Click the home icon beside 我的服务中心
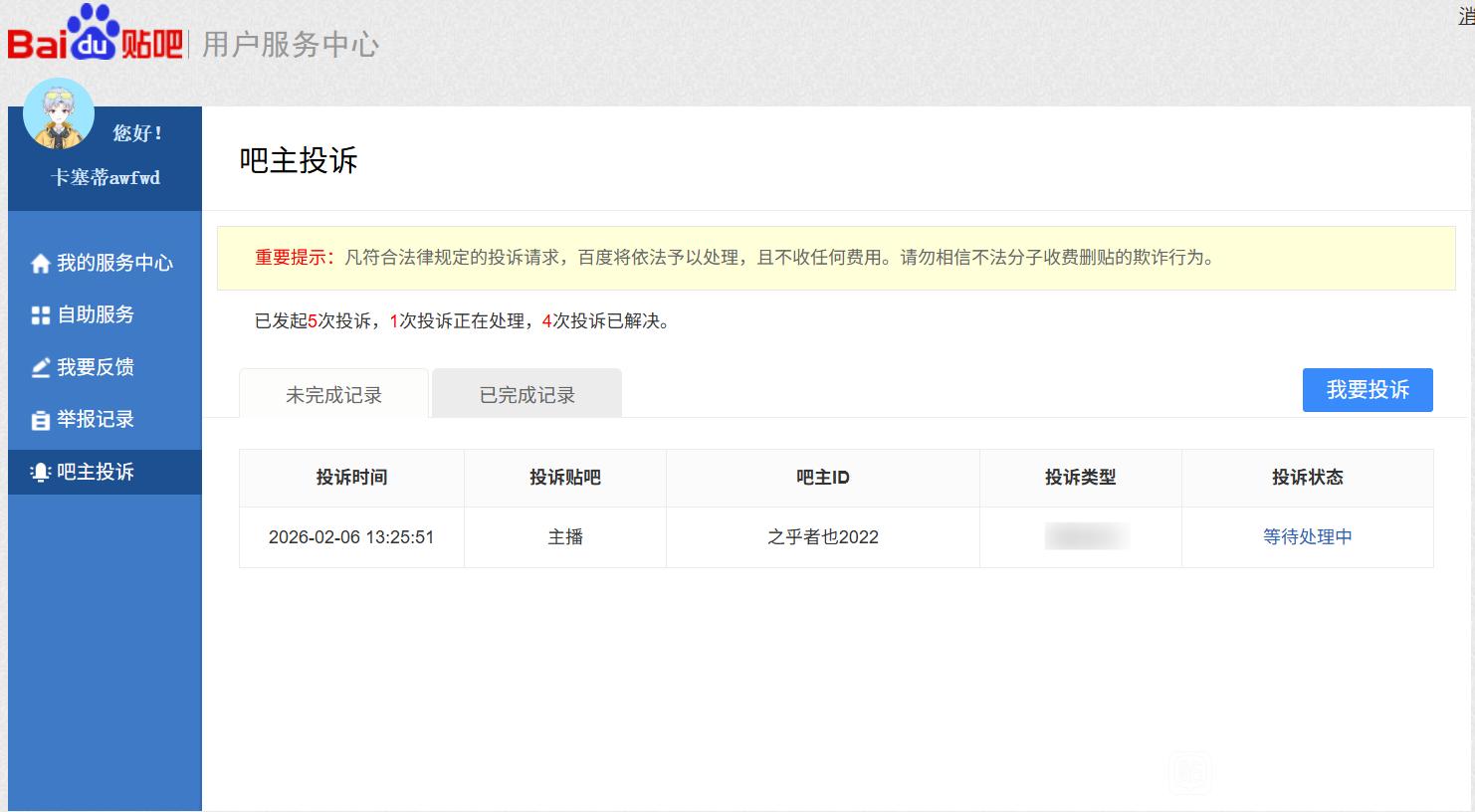Screen dimensions: 1475x812 (x=41, y=264)
